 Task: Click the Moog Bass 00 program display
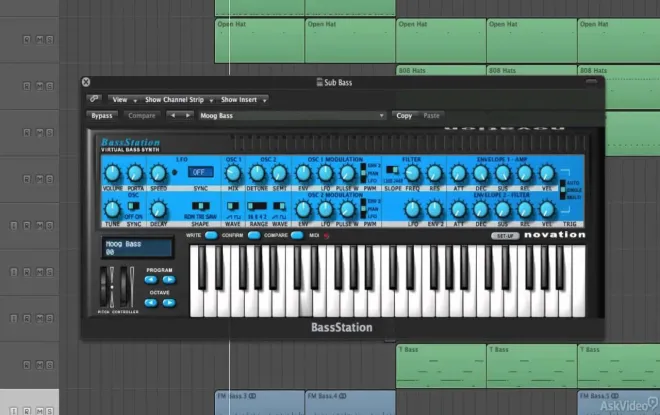click(x=137, y=247)
